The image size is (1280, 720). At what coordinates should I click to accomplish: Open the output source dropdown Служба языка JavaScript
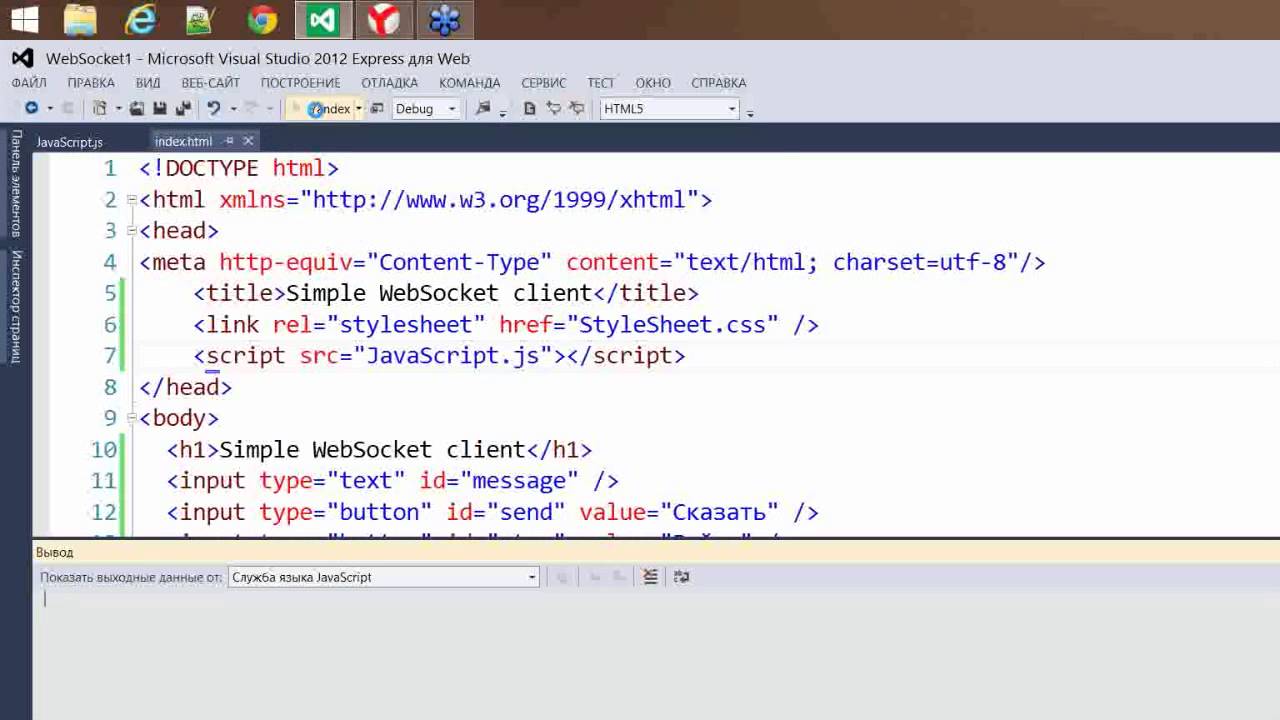[x=383, y=577]
